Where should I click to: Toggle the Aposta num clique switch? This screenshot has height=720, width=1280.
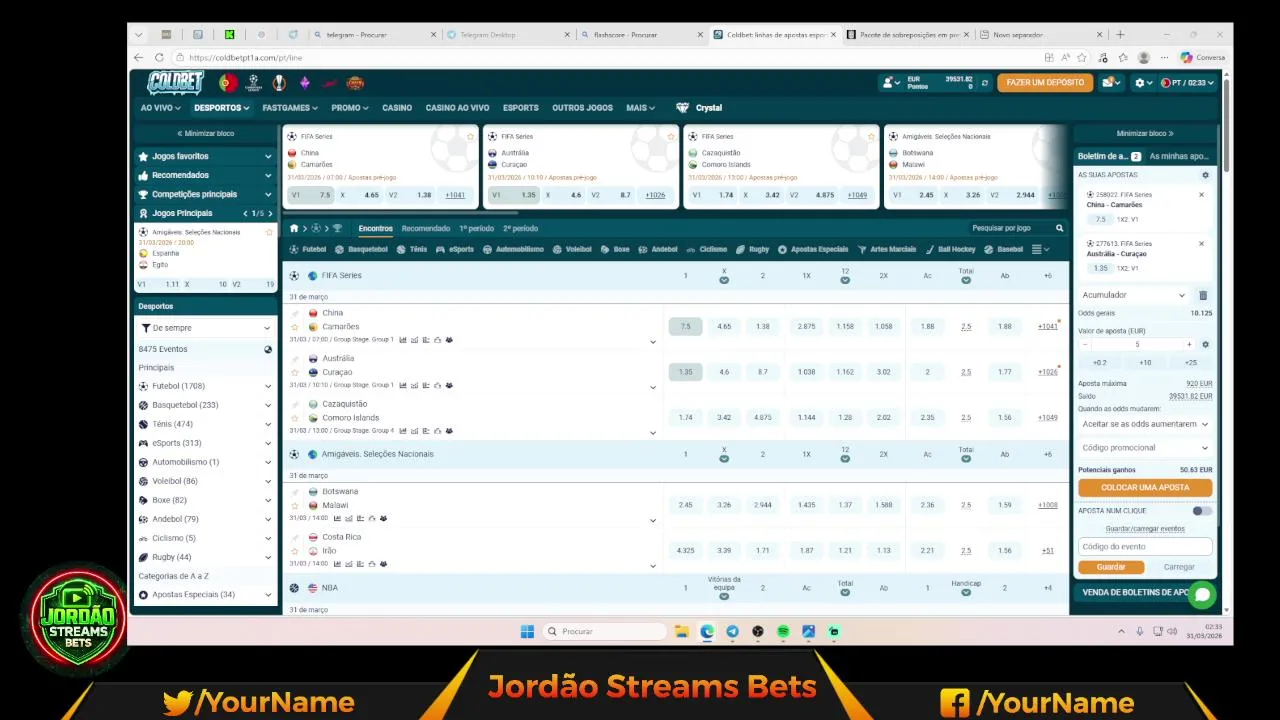(x=1201, y=511)
